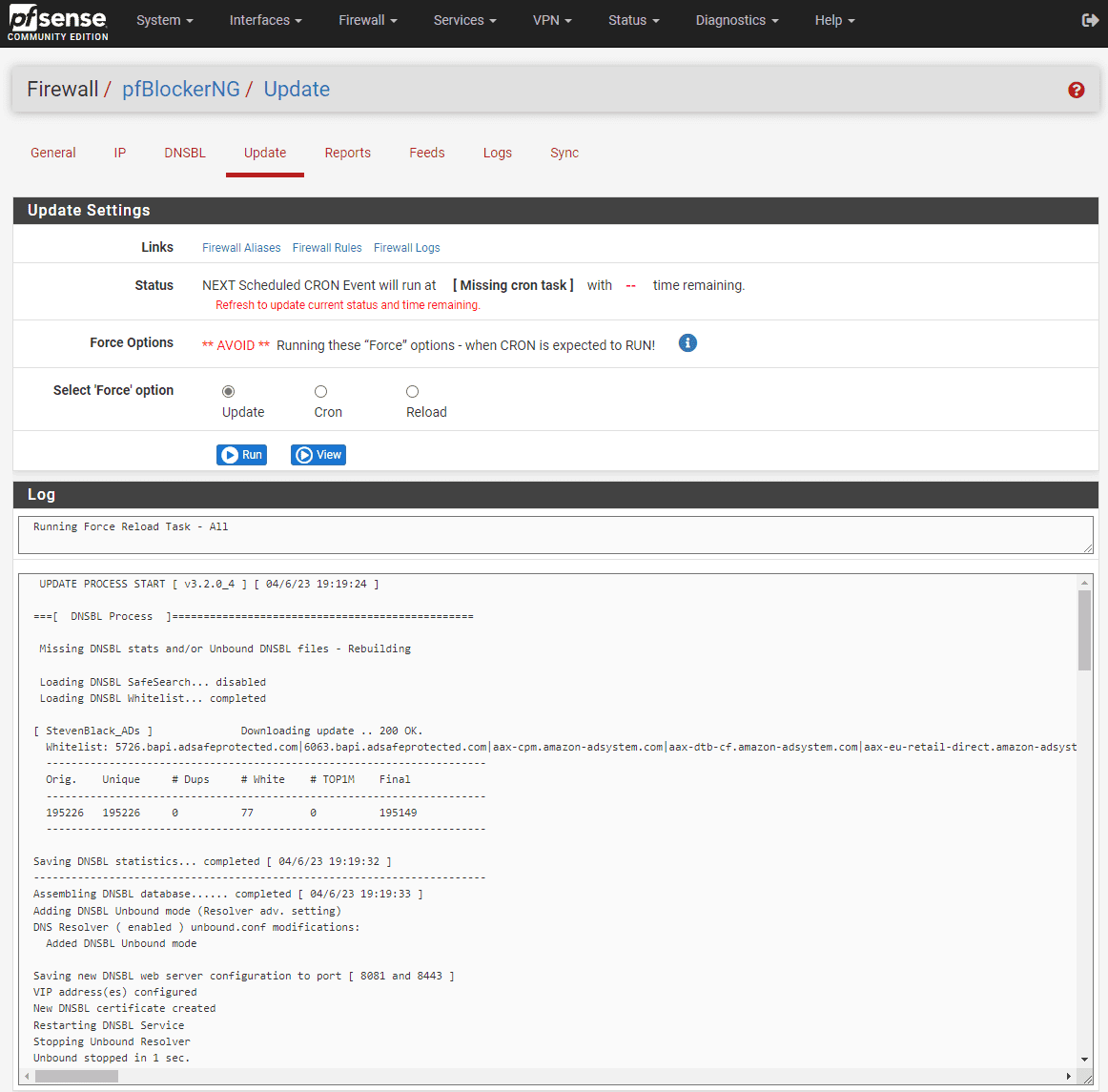Open the Services menu

click(x=465, y=20)
